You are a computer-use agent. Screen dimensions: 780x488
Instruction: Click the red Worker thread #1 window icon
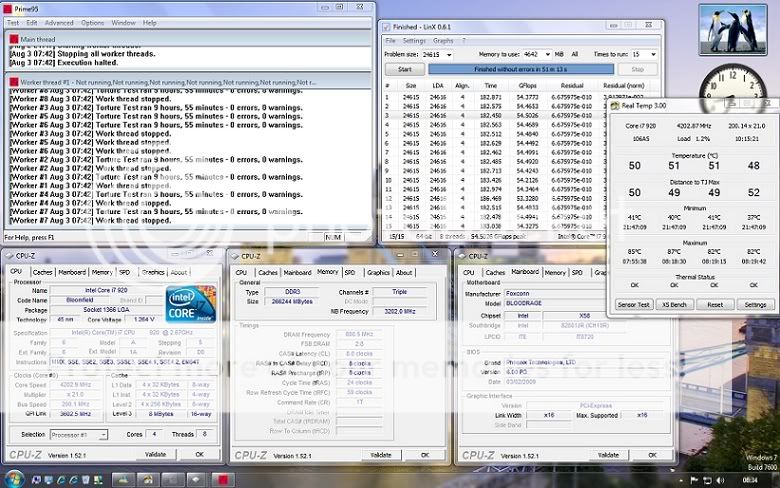coord(14,82)
